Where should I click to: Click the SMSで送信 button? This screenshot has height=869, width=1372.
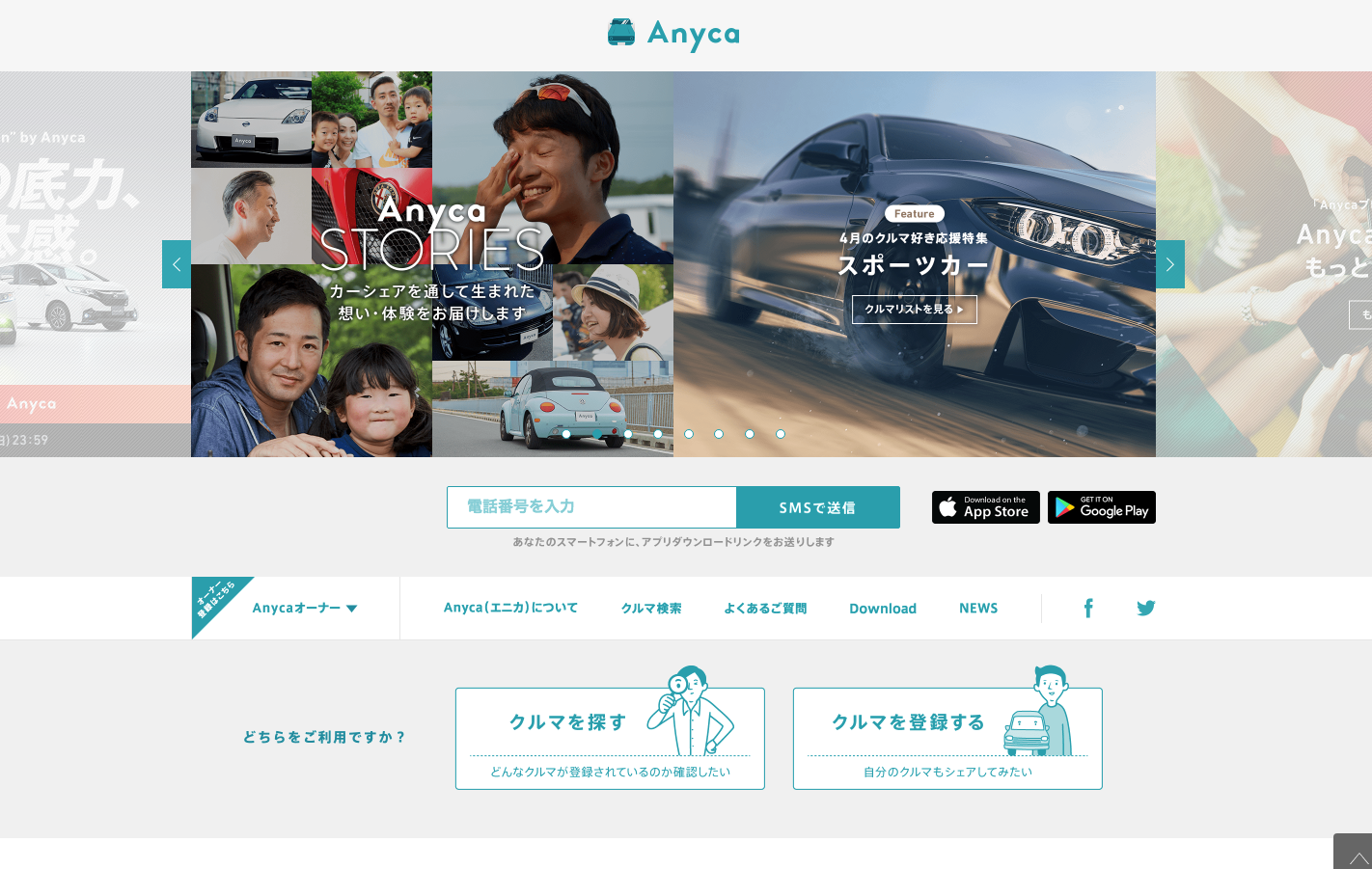818,507
